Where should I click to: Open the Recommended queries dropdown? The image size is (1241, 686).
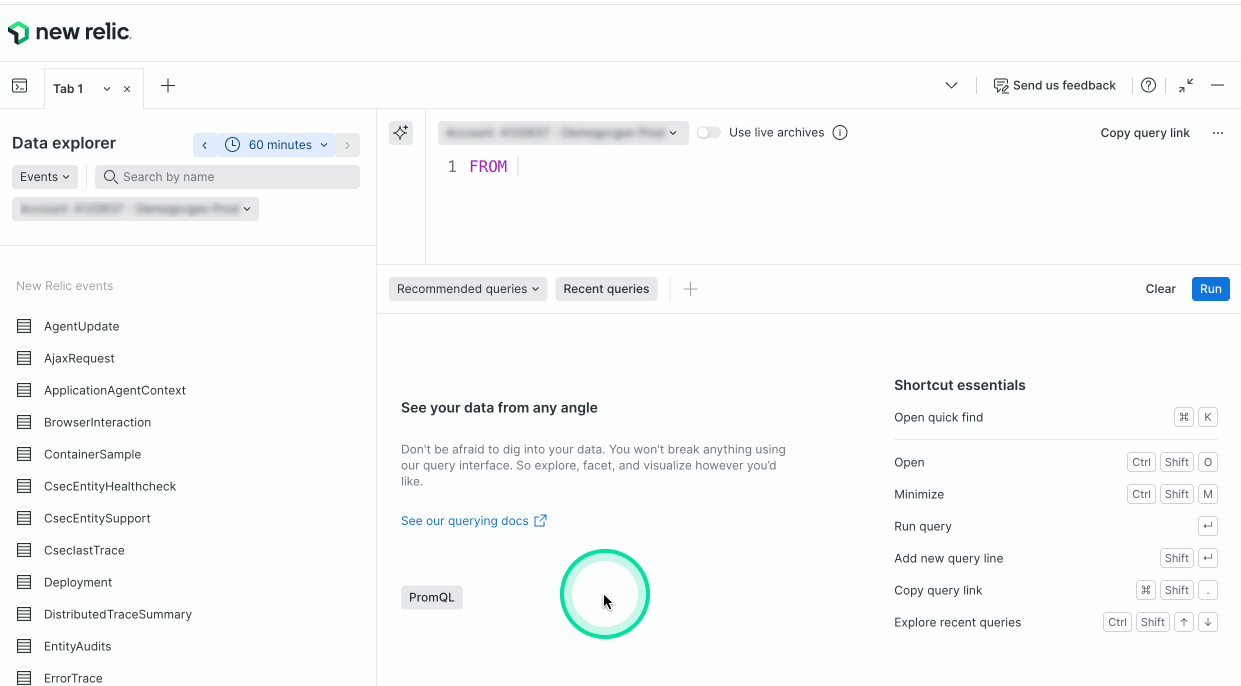click(467, 288)
